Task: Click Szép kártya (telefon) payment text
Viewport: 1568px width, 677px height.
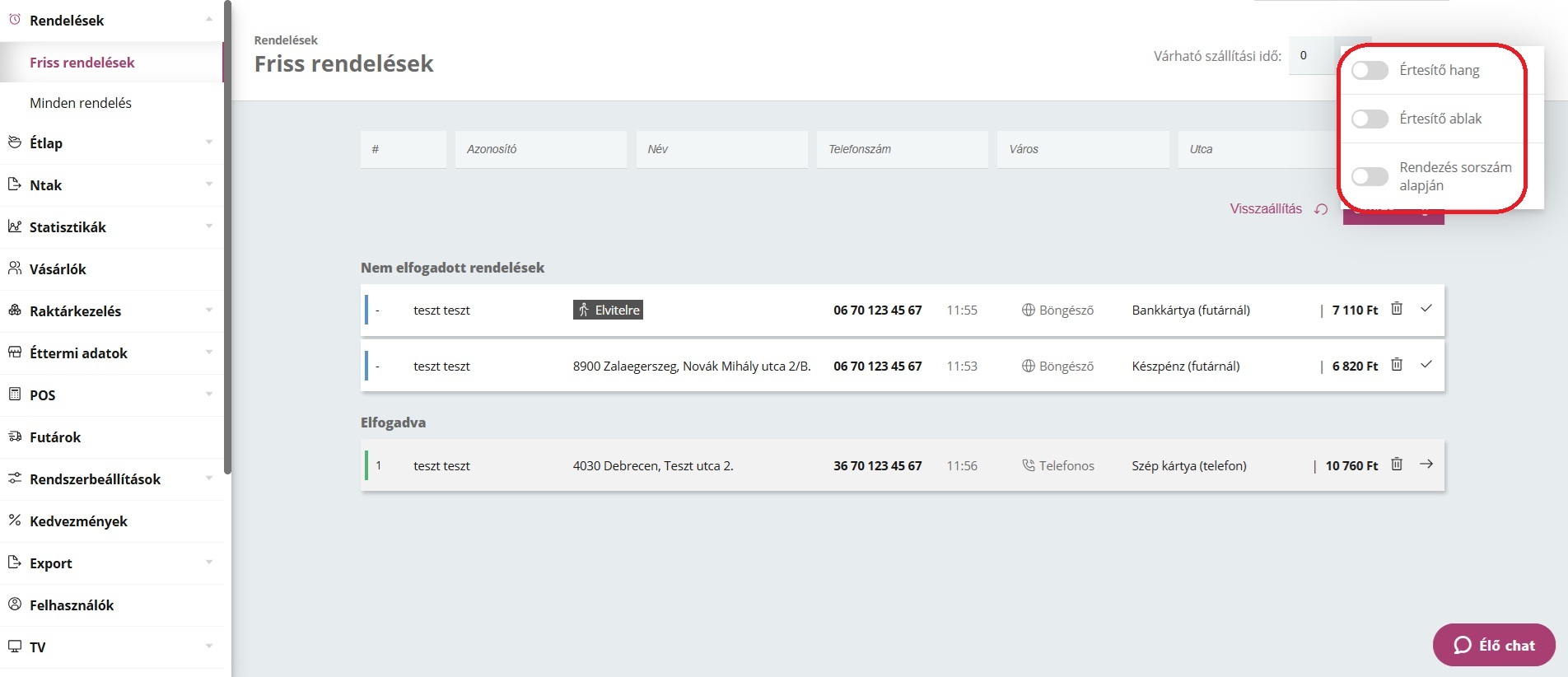Action: 1189,466
